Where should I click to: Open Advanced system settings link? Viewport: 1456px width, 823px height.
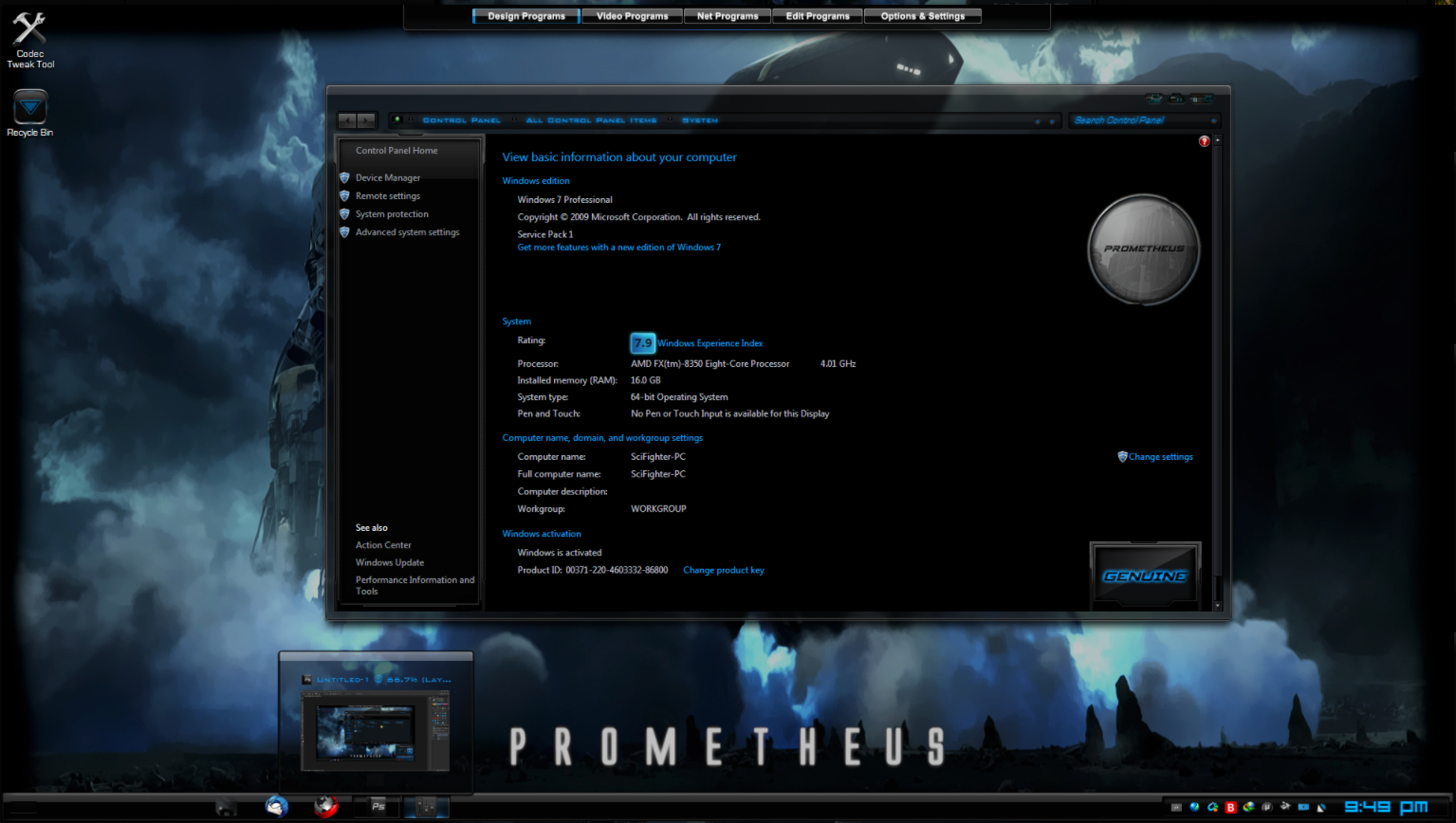[x=407, y=231]
